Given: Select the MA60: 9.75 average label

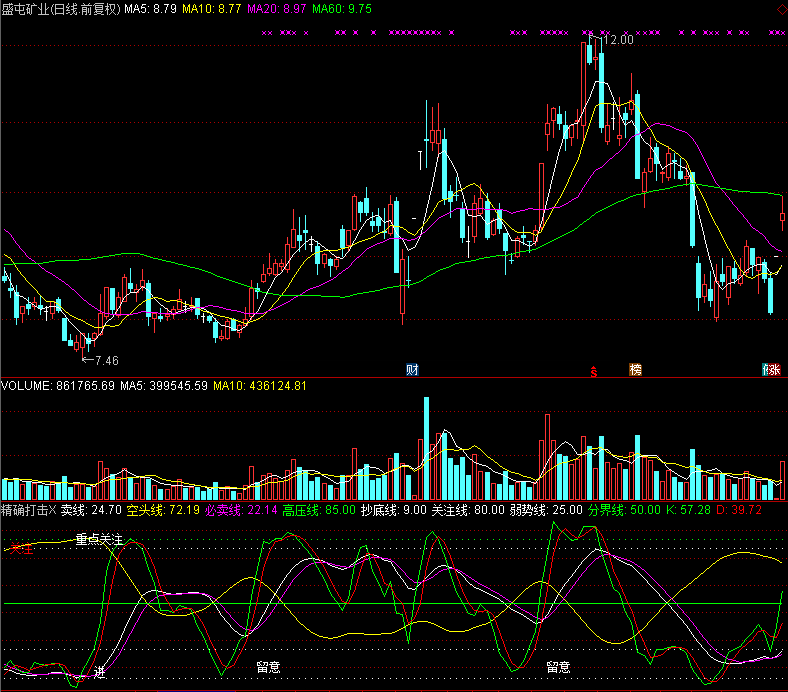Looking at the screenshot, I should (342, 9).
